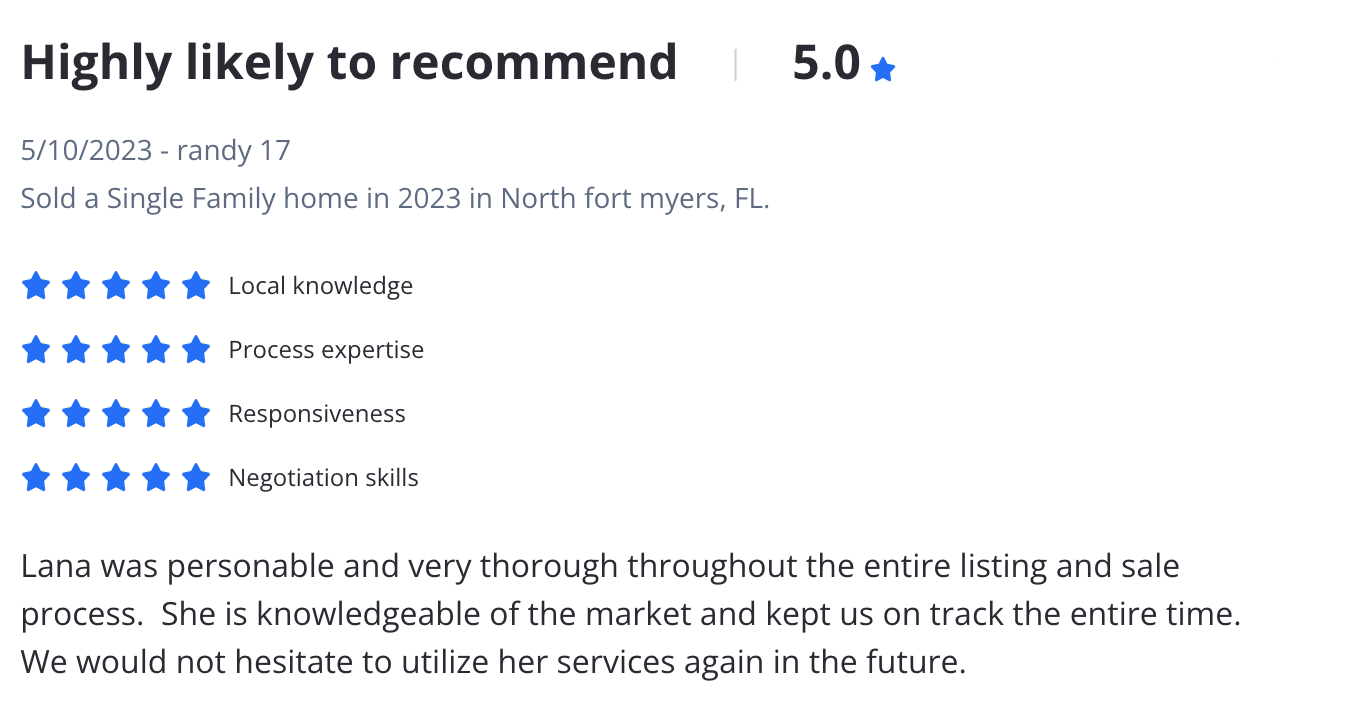Click the 5.0 rating score
This screenshot has height=722, width=1370.
(826, 63)
